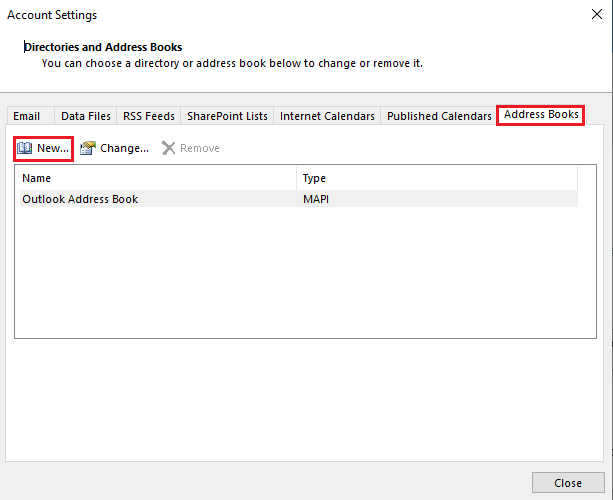
Task: Select the Address Books tab
Action: [x=541, y=115]
